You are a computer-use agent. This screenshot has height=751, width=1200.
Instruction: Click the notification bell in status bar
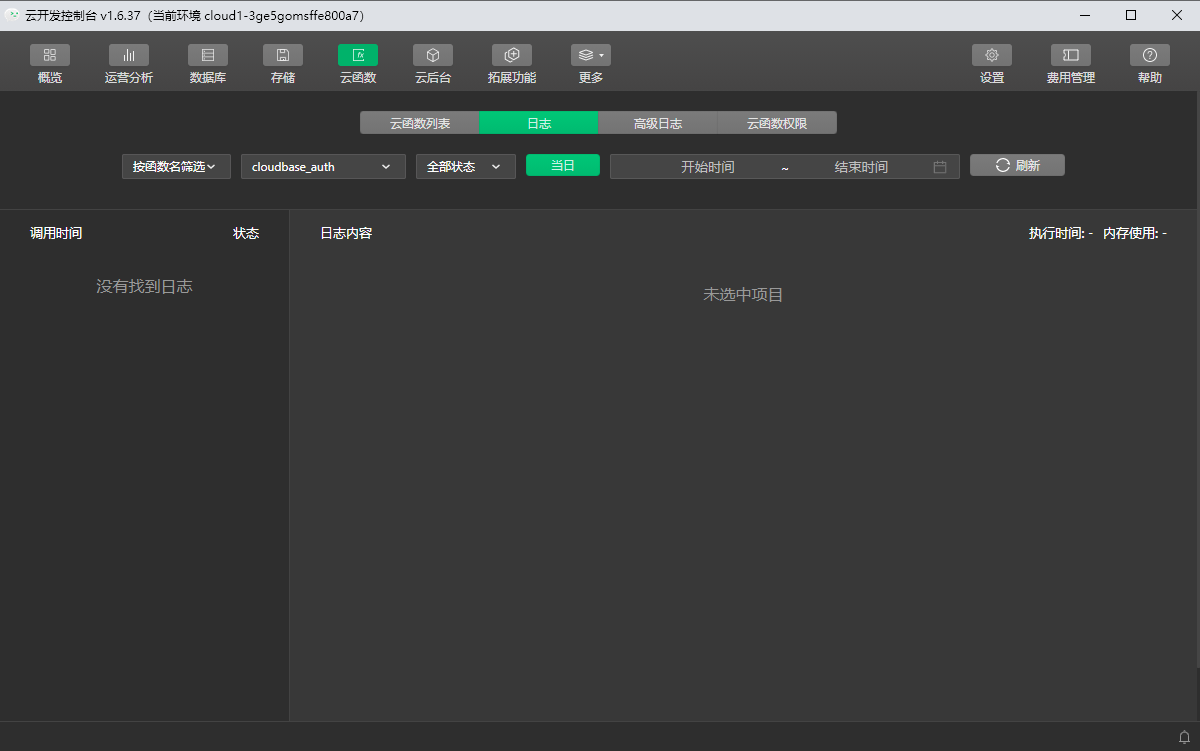[1184, 737]
